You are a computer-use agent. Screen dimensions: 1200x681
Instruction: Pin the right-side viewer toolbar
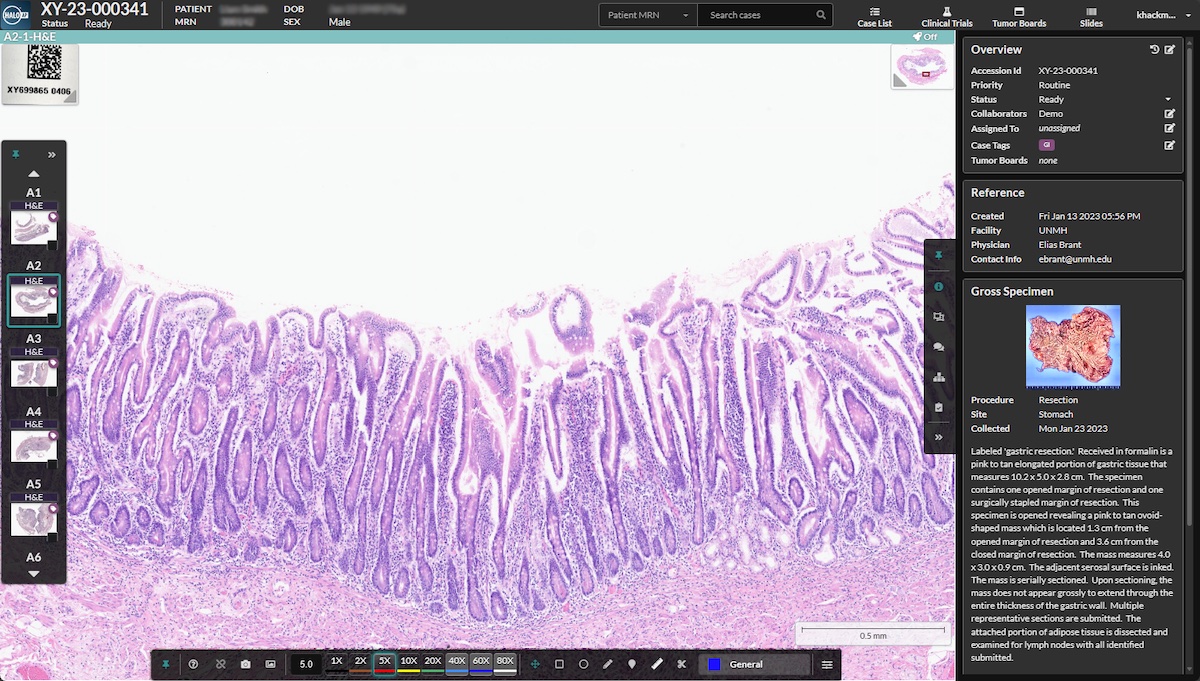click(x=939, y=255)
